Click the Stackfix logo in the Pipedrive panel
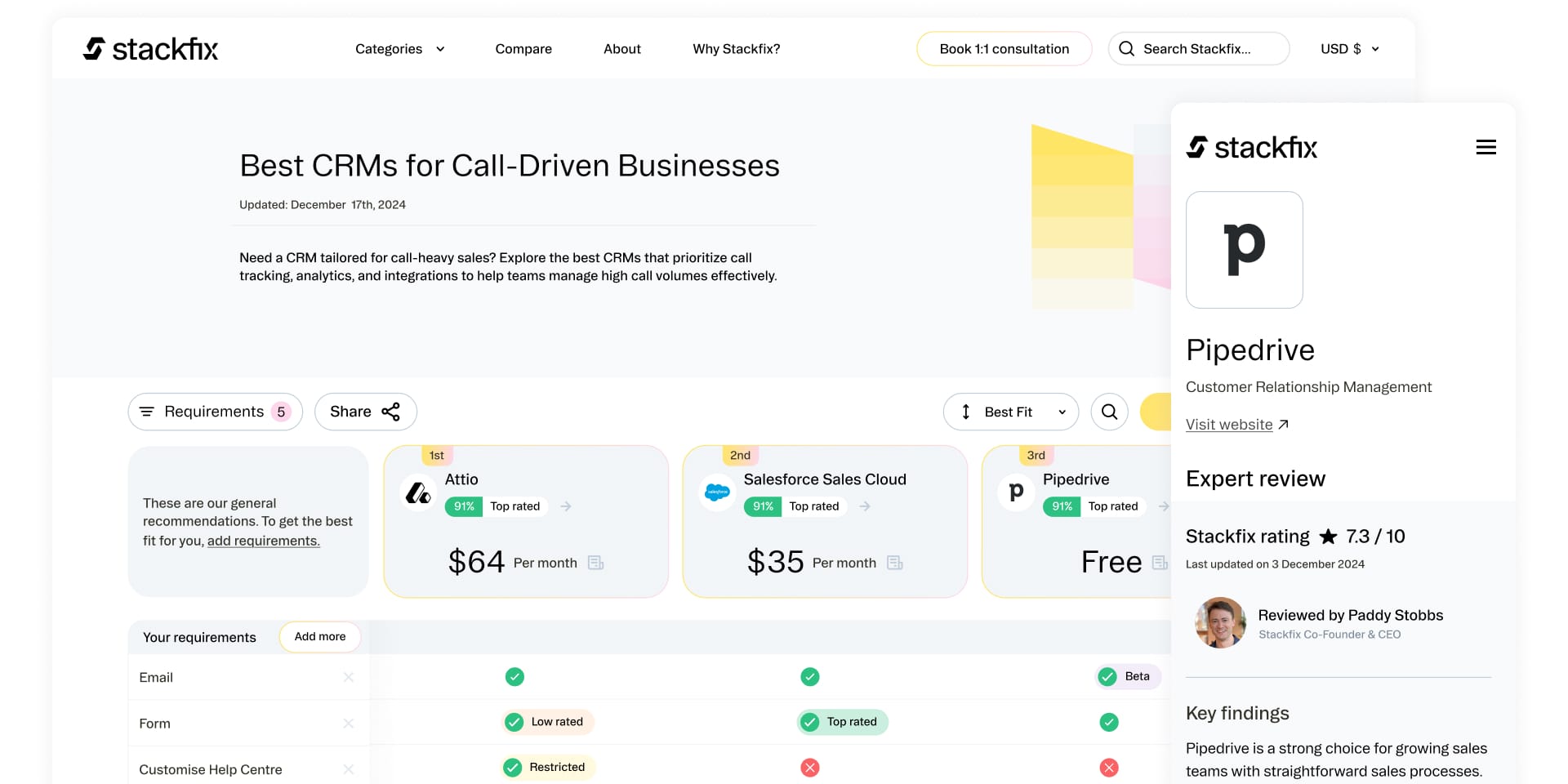 coord(1251,147)
